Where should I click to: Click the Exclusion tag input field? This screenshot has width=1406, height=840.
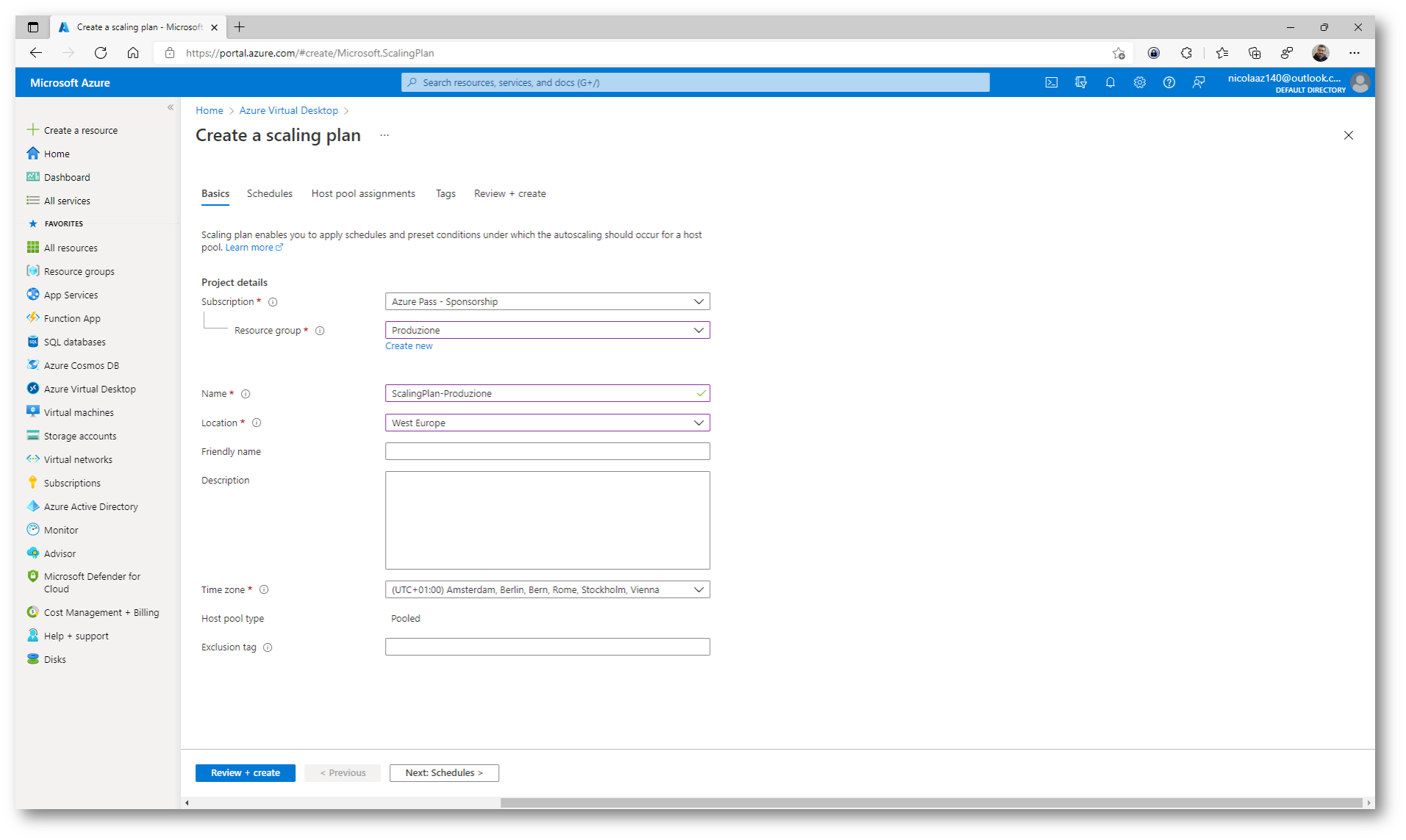548,647
